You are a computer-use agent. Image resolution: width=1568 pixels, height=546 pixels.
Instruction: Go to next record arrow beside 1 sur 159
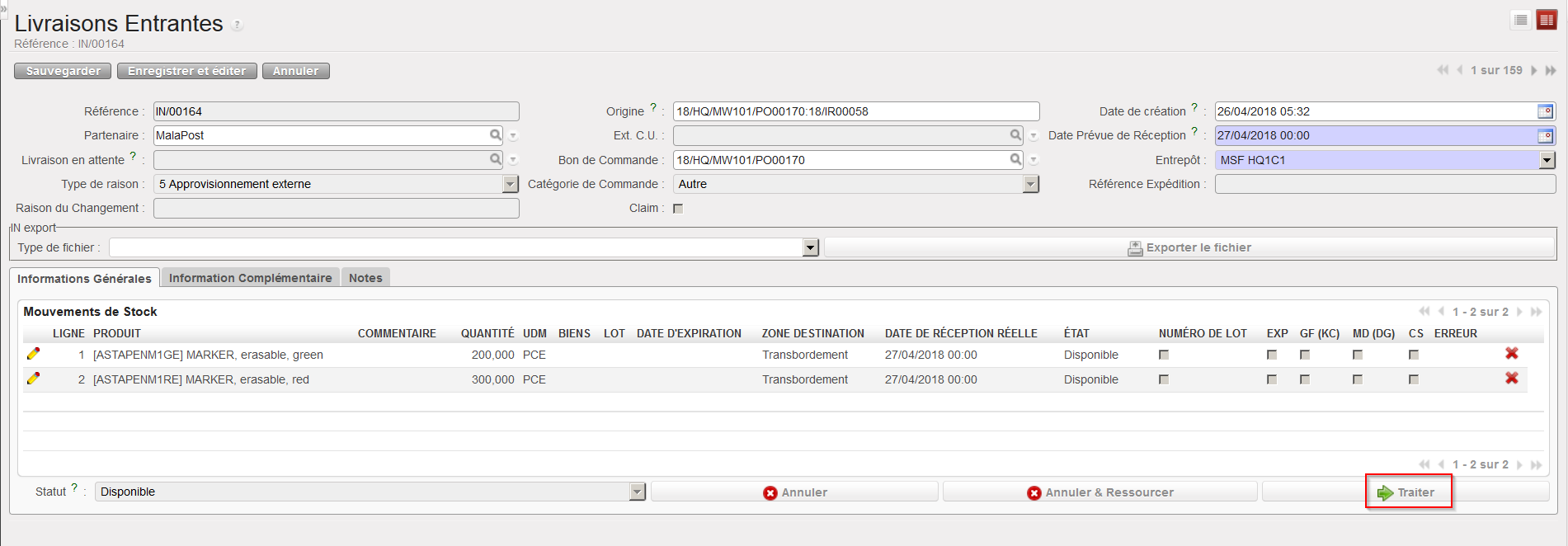(1534, 71)
